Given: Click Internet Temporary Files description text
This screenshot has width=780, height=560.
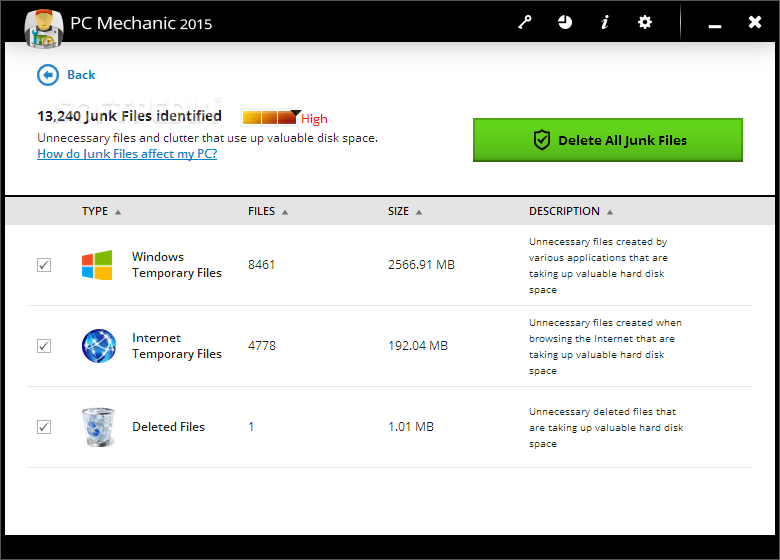Looking at the screenshot, I should (605, 347).
